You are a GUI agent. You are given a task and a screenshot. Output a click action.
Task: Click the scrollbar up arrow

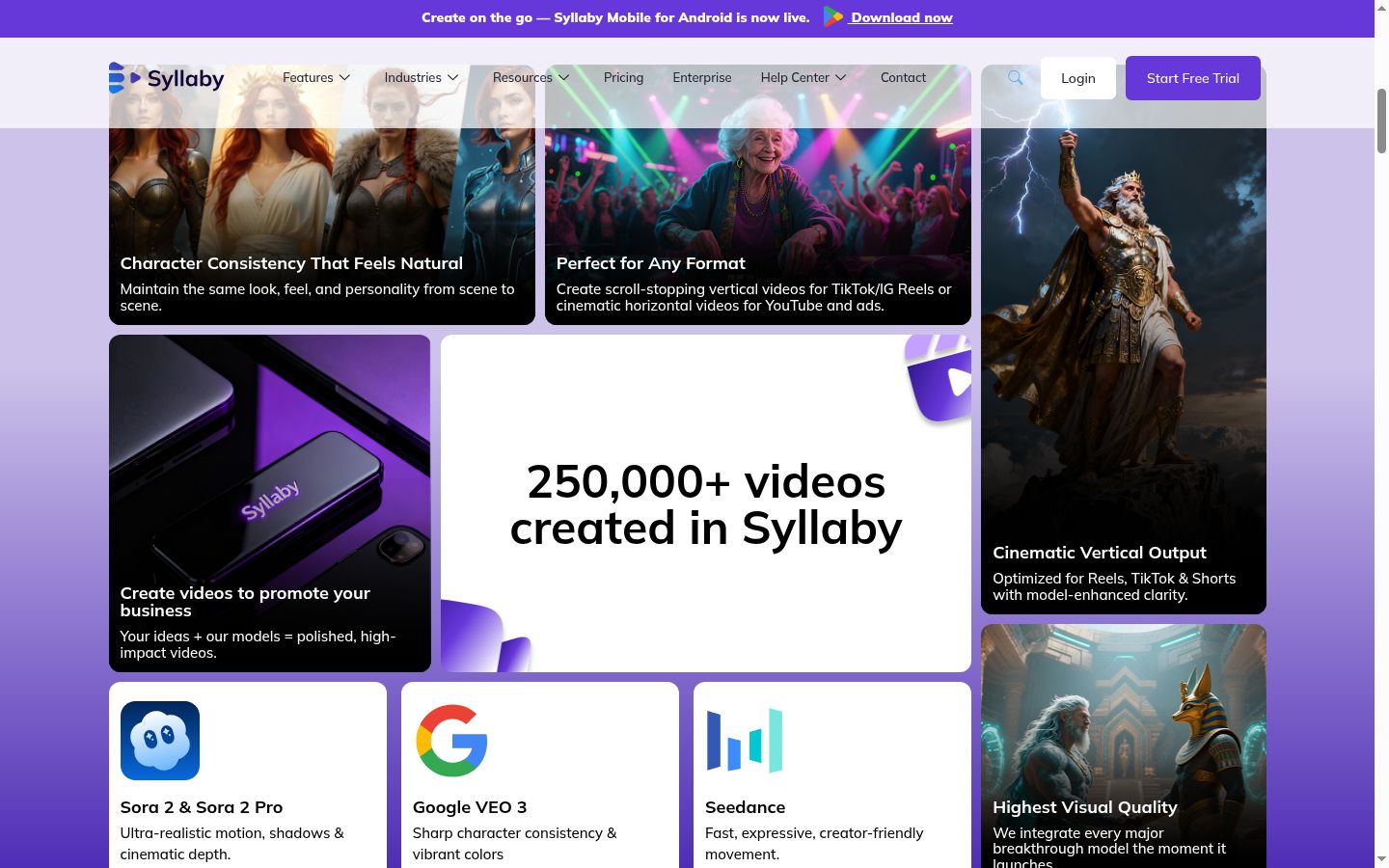1381,8
